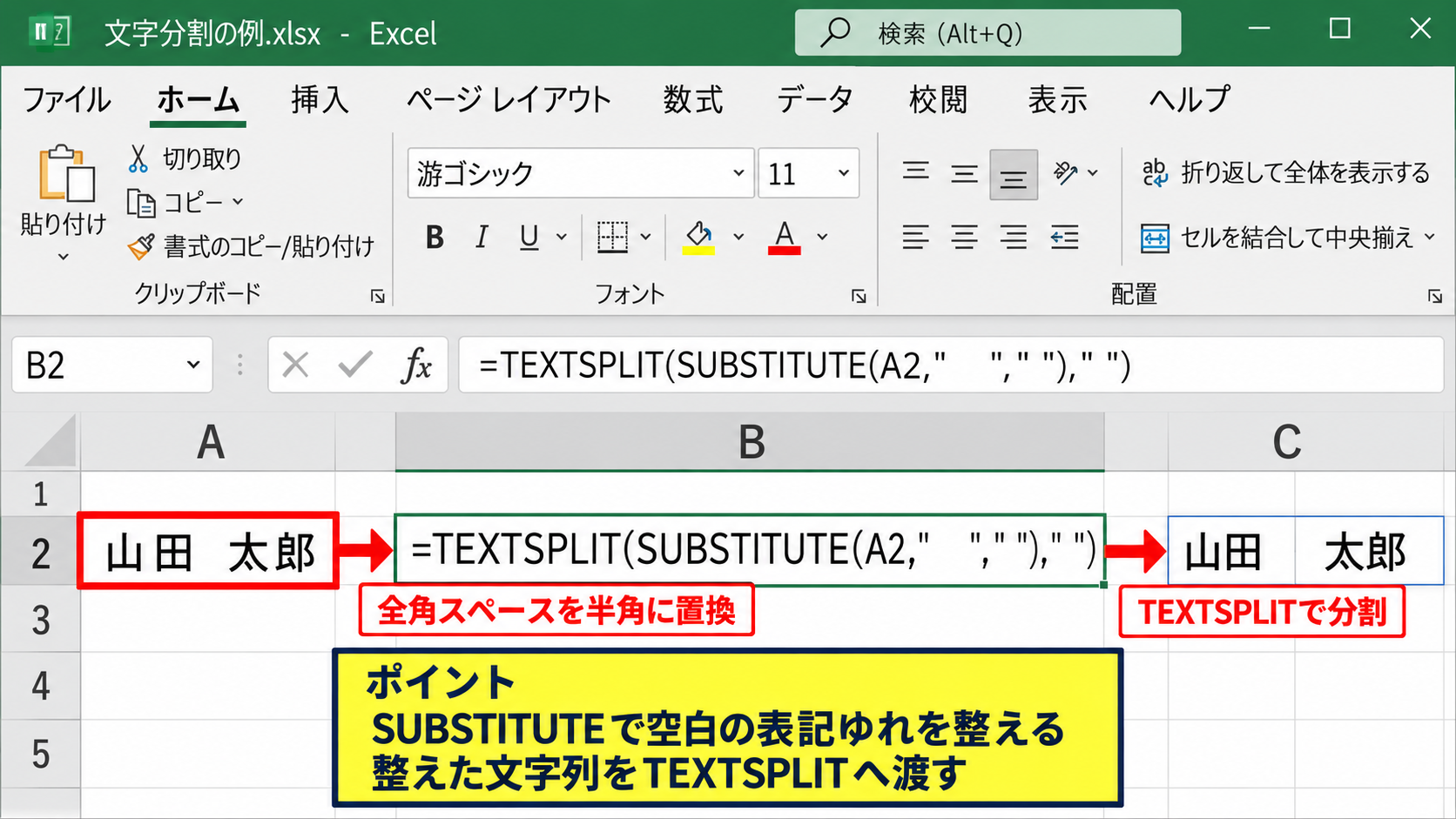The height and width of the screenshot is (819, 1456).
Task: Align text left
Action: (x=915, y=237)
